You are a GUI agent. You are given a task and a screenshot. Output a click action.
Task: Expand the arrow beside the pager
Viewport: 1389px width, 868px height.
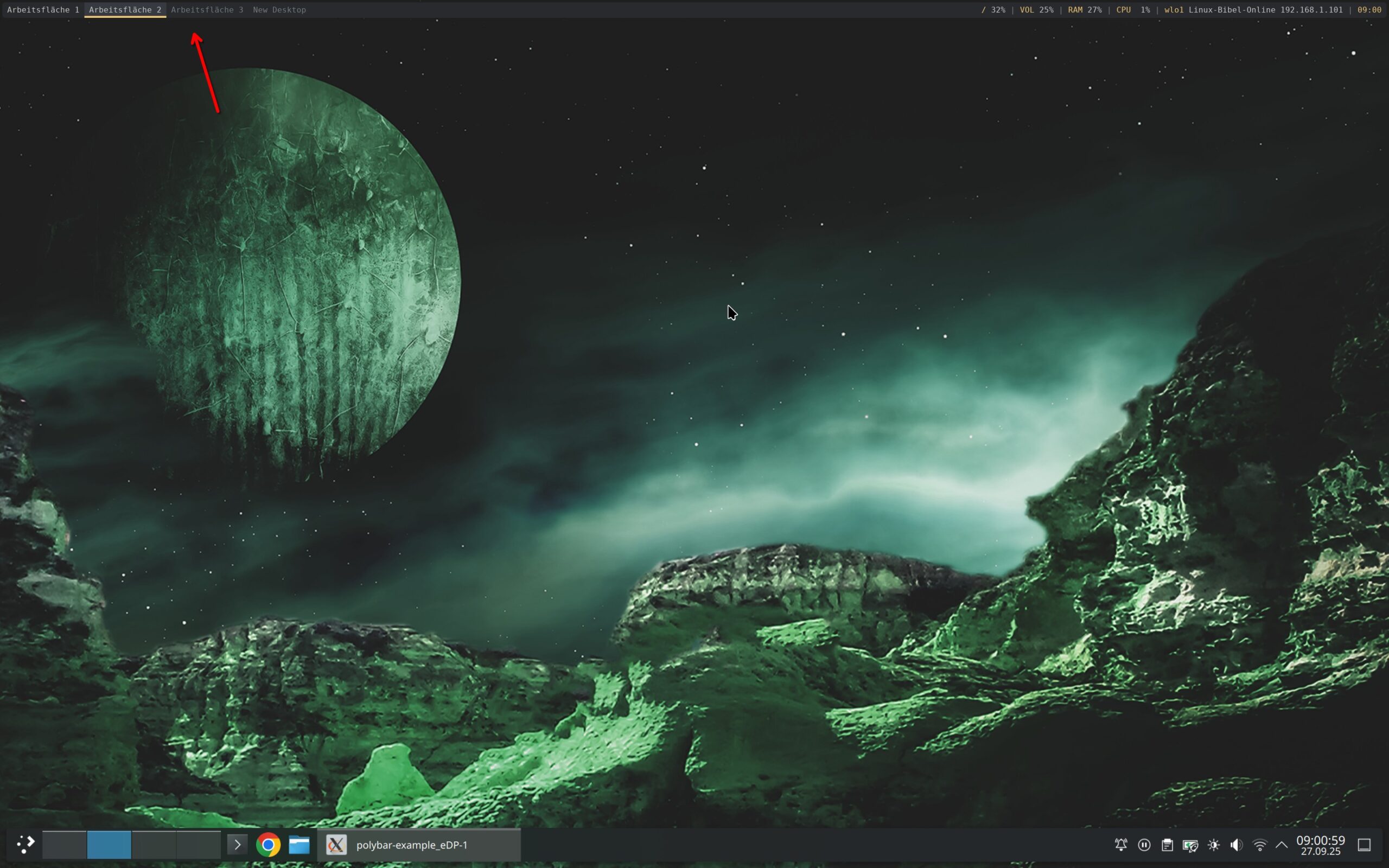(237, 845)
